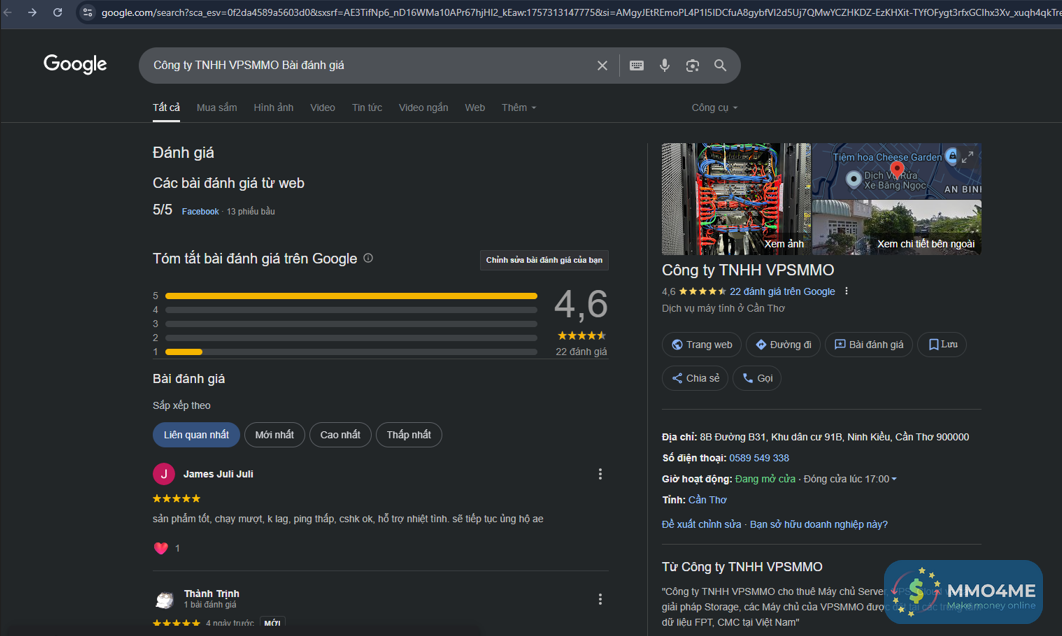Open Xem ảnh server rack photo
Image resolution: width=1062 pixels, height=636 pixels.
pos(736,199)
